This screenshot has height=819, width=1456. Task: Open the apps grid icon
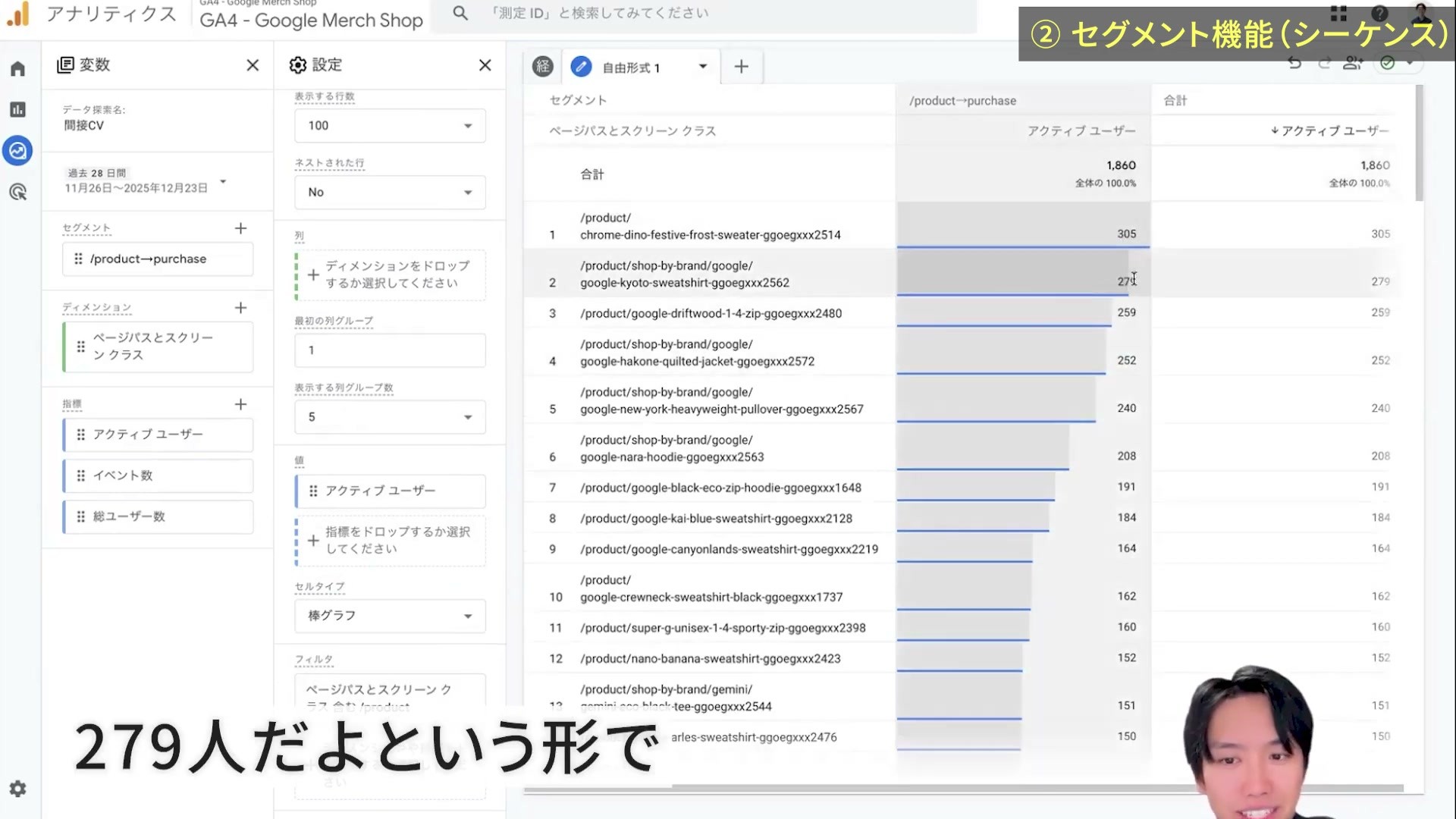1338,14
